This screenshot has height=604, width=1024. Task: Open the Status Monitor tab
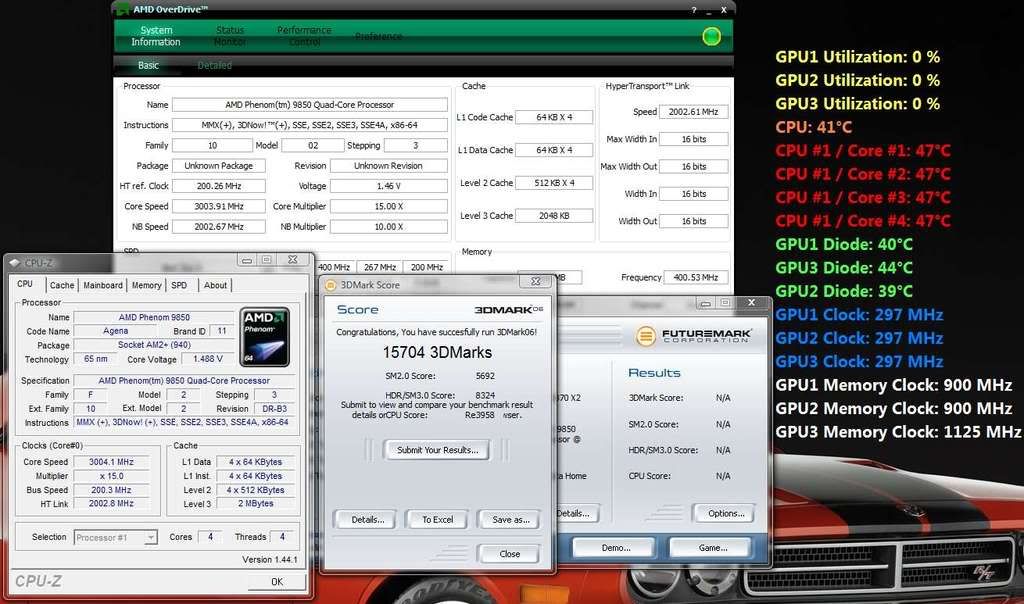click(230, 36)
